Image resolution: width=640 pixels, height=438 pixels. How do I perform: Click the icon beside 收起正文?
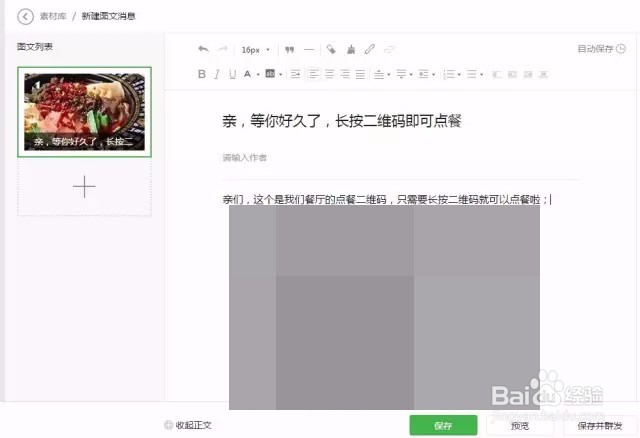coord(168,425)
